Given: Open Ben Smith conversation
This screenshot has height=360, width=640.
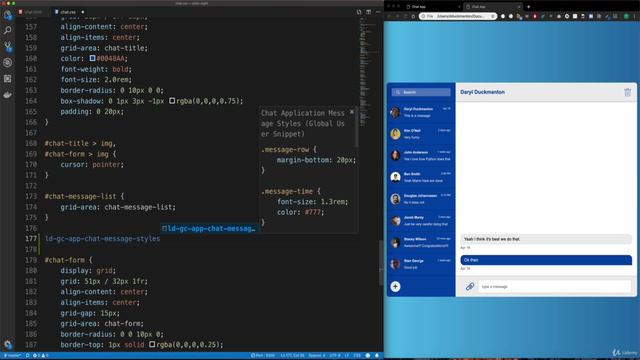Looking at the screenshot, I should pyautogui.click(x=421, y=177).
